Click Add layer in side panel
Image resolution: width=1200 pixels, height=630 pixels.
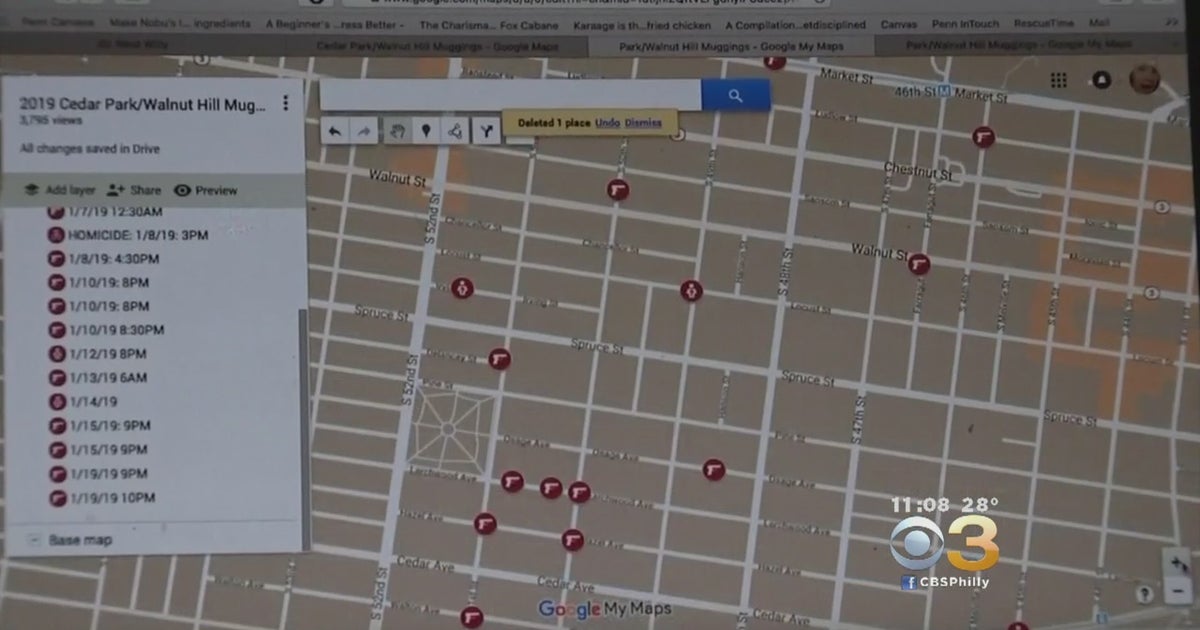pyautogui.click(x=61, y=190)
